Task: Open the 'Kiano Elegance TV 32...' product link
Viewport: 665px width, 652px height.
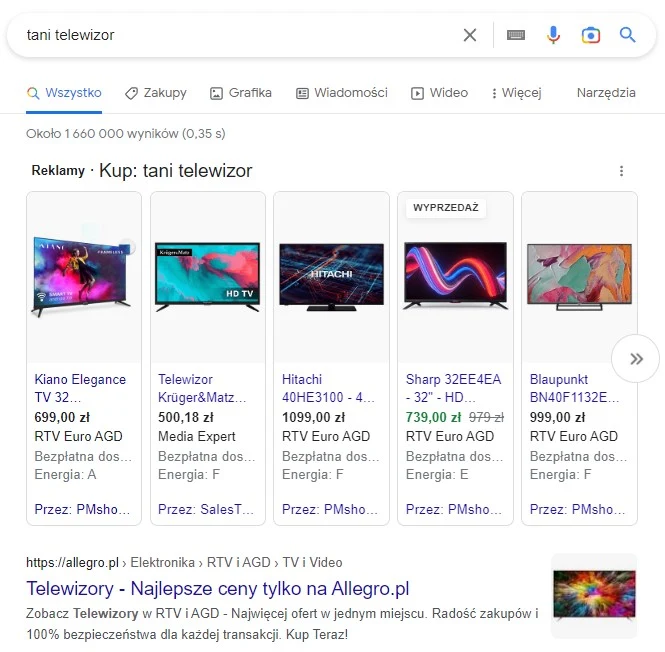Action: [80, 388]
